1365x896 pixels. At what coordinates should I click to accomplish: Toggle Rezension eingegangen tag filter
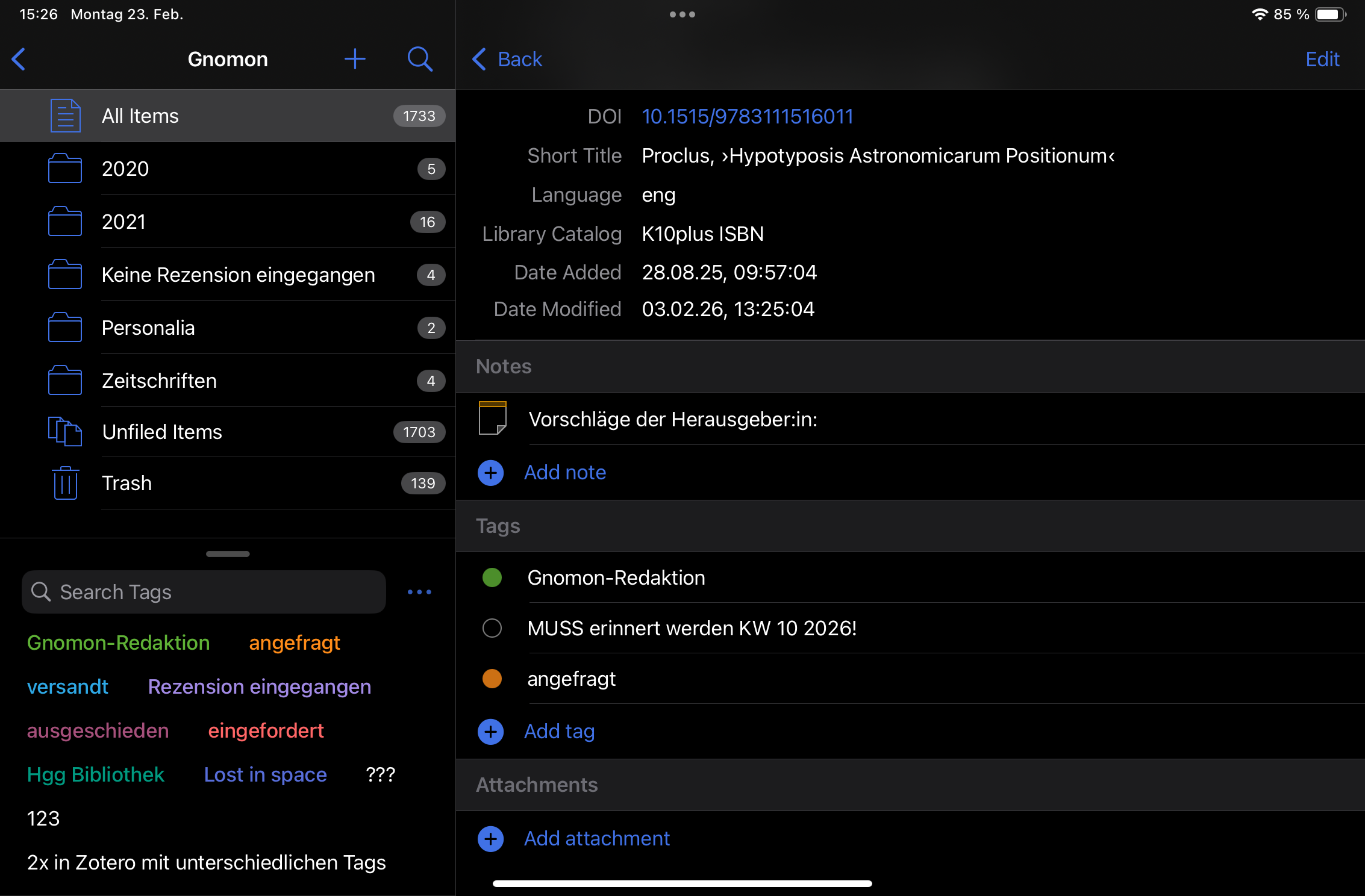(x=259, y=686)
